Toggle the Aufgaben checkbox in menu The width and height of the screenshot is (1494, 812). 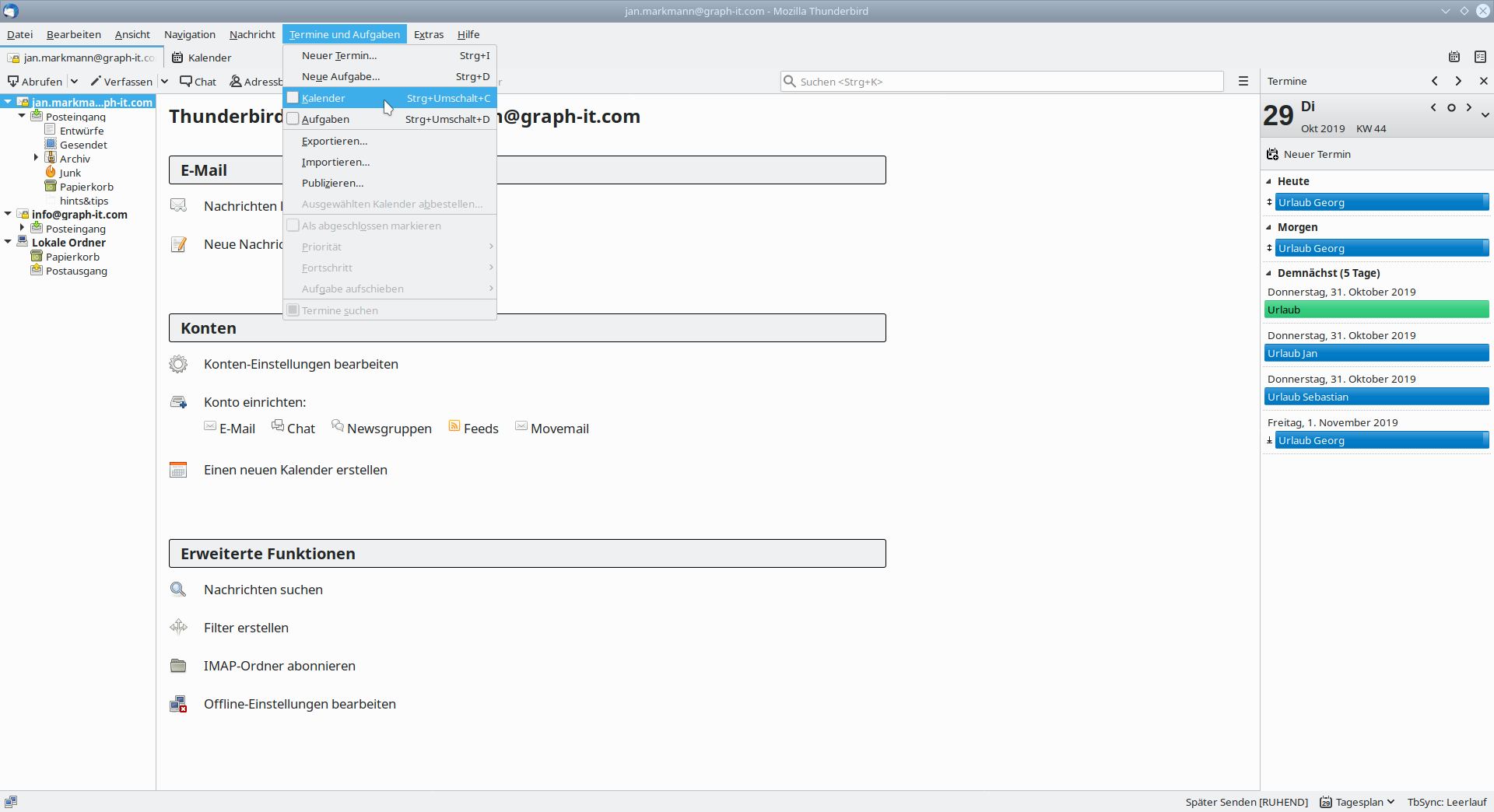[x=293, y=119]
